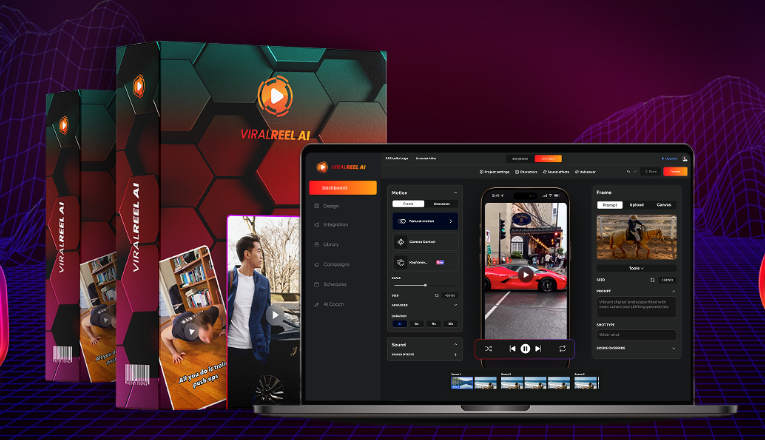Focus the seed value field in Frame panel
The height and width of the screenshot is (440, 765).
[x=667, y=280]
